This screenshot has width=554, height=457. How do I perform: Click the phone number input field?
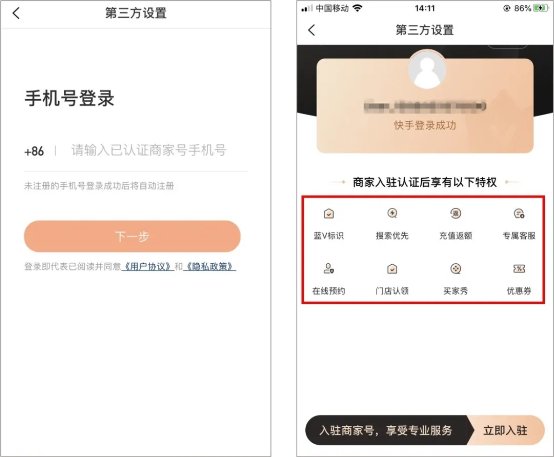[149, 151]
